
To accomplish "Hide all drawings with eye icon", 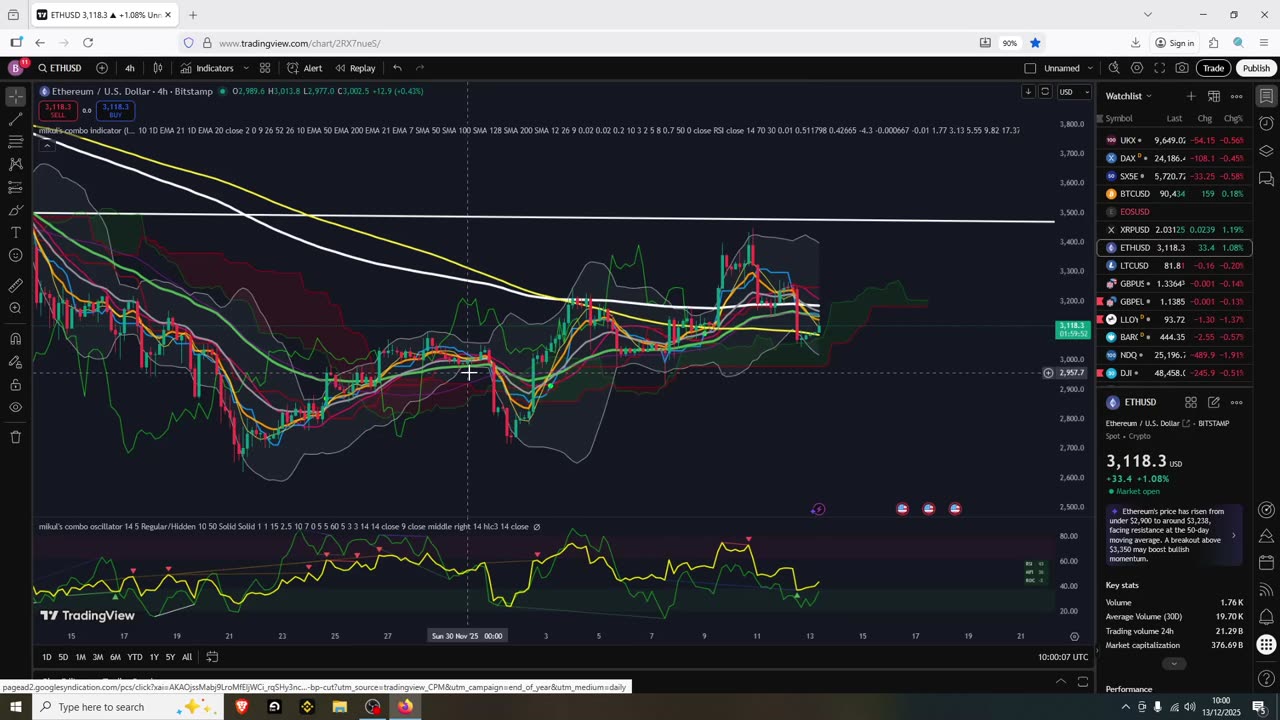I will (x=15, y=408).
